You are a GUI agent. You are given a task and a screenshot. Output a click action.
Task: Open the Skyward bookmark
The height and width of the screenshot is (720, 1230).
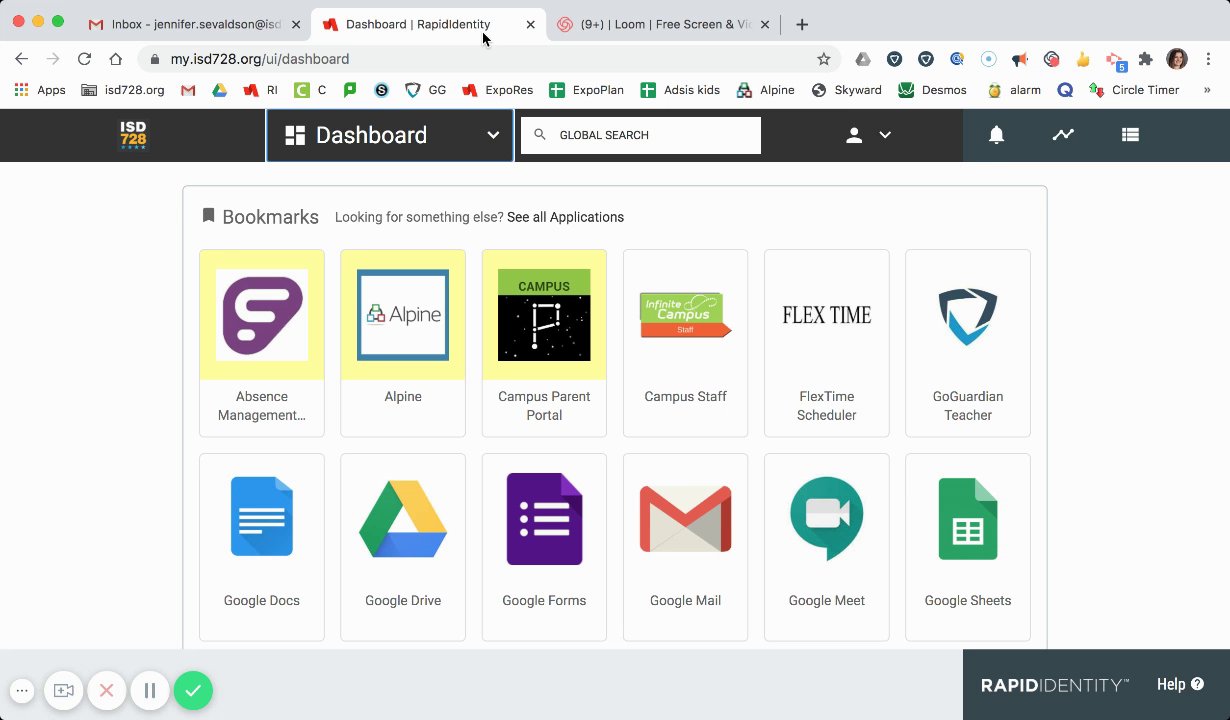tap(846, 90)
